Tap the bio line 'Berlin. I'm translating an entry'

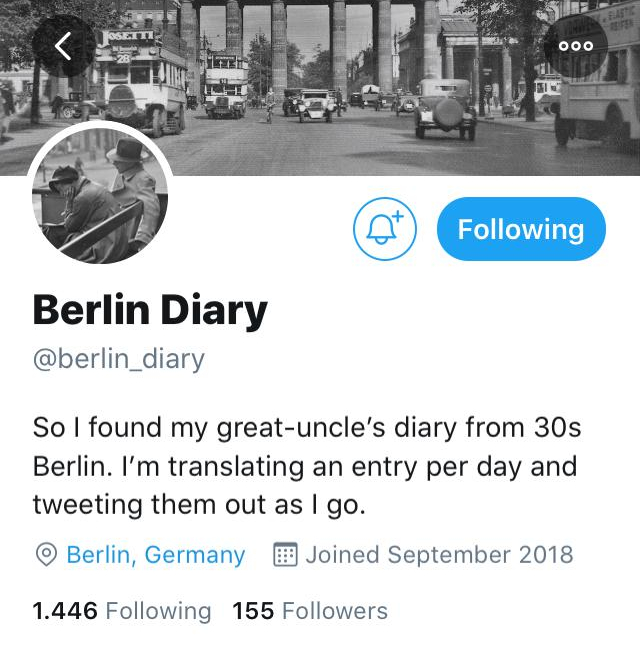pyautogui.click(x=304, y=467)
